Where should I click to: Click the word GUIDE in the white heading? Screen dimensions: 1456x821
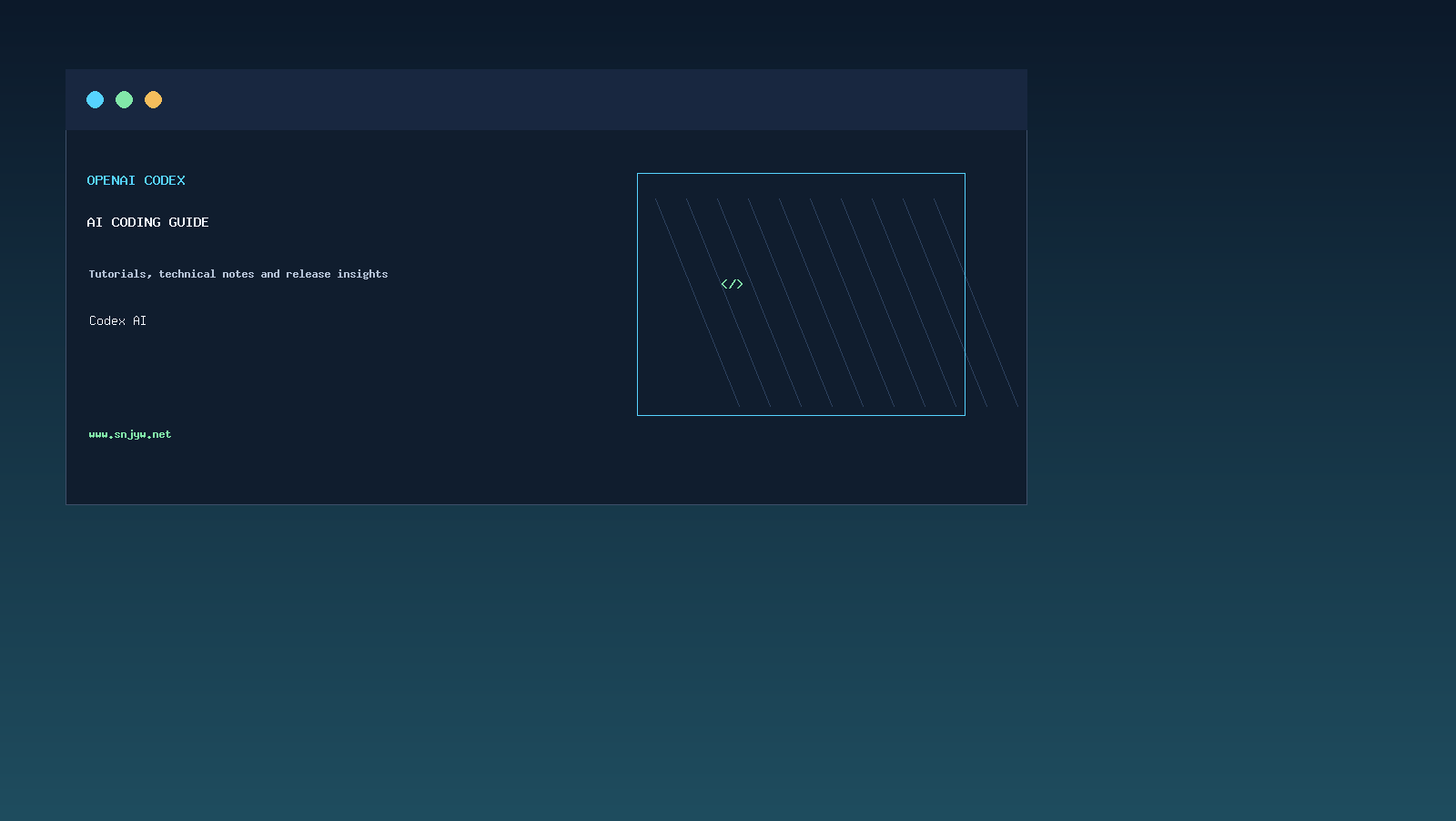pyautogui.click(x=188, y=222)
